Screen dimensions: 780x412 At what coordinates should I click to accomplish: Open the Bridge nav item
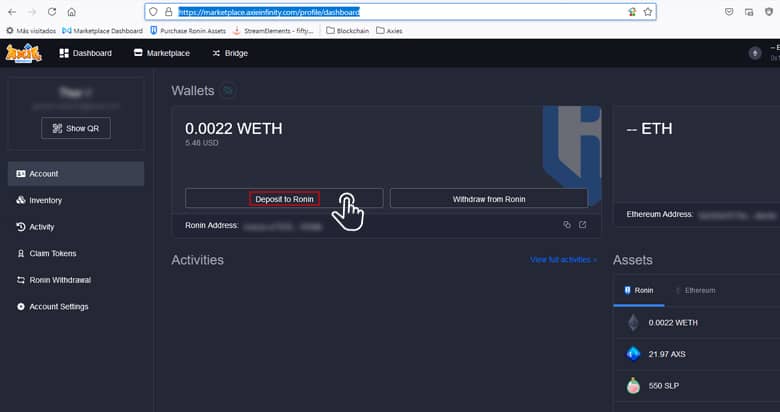[x=230, y=53]
